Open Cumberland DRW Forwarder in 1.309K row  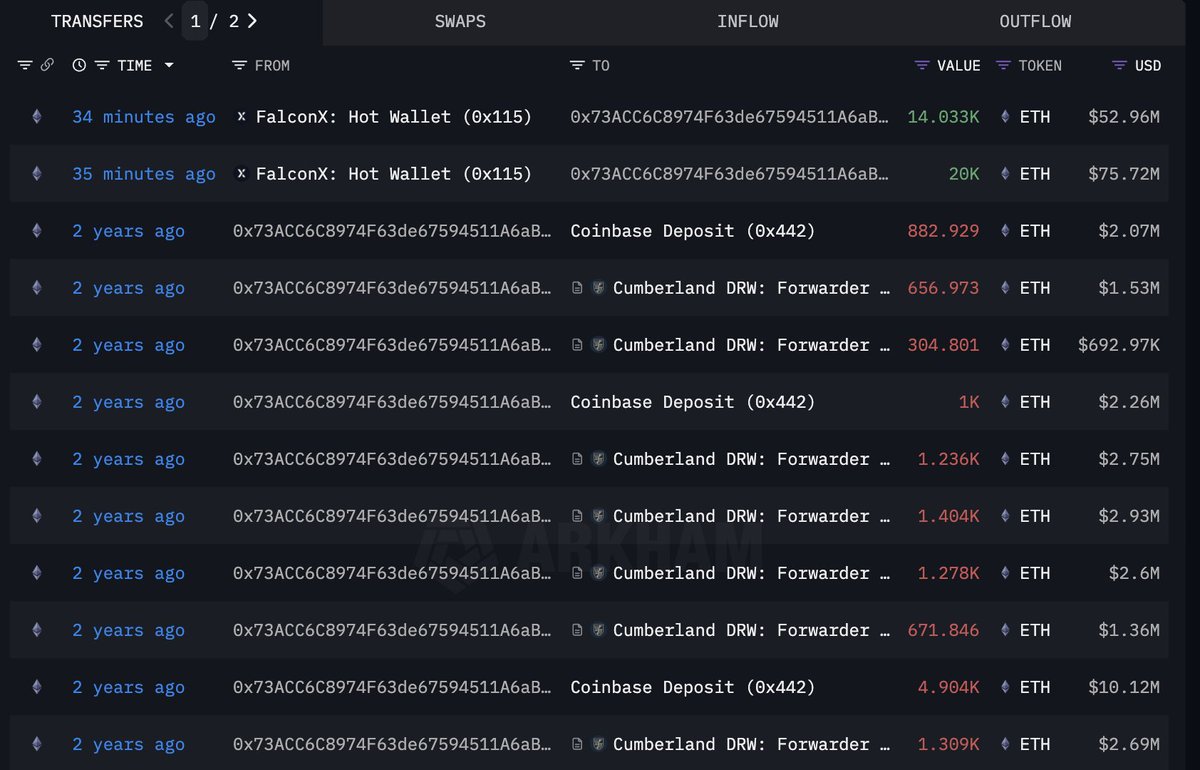[x=751, y=744]
